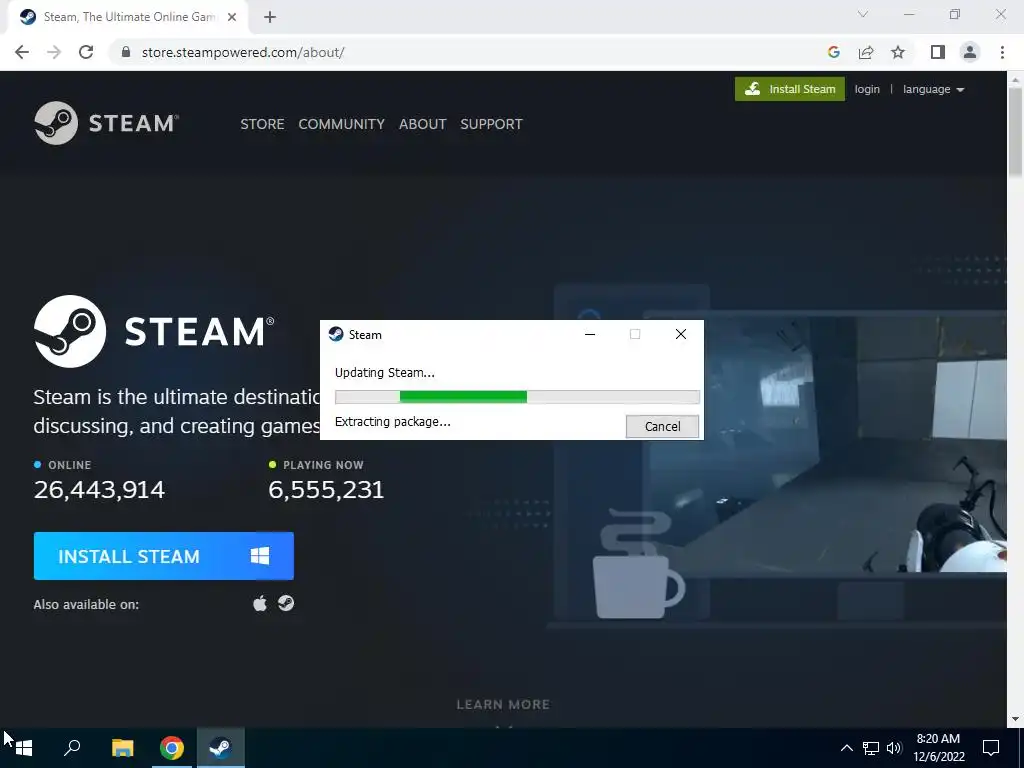Open Chrome three-dot menu
This screenshot has width=1024, height=768.
(1002, 52)
